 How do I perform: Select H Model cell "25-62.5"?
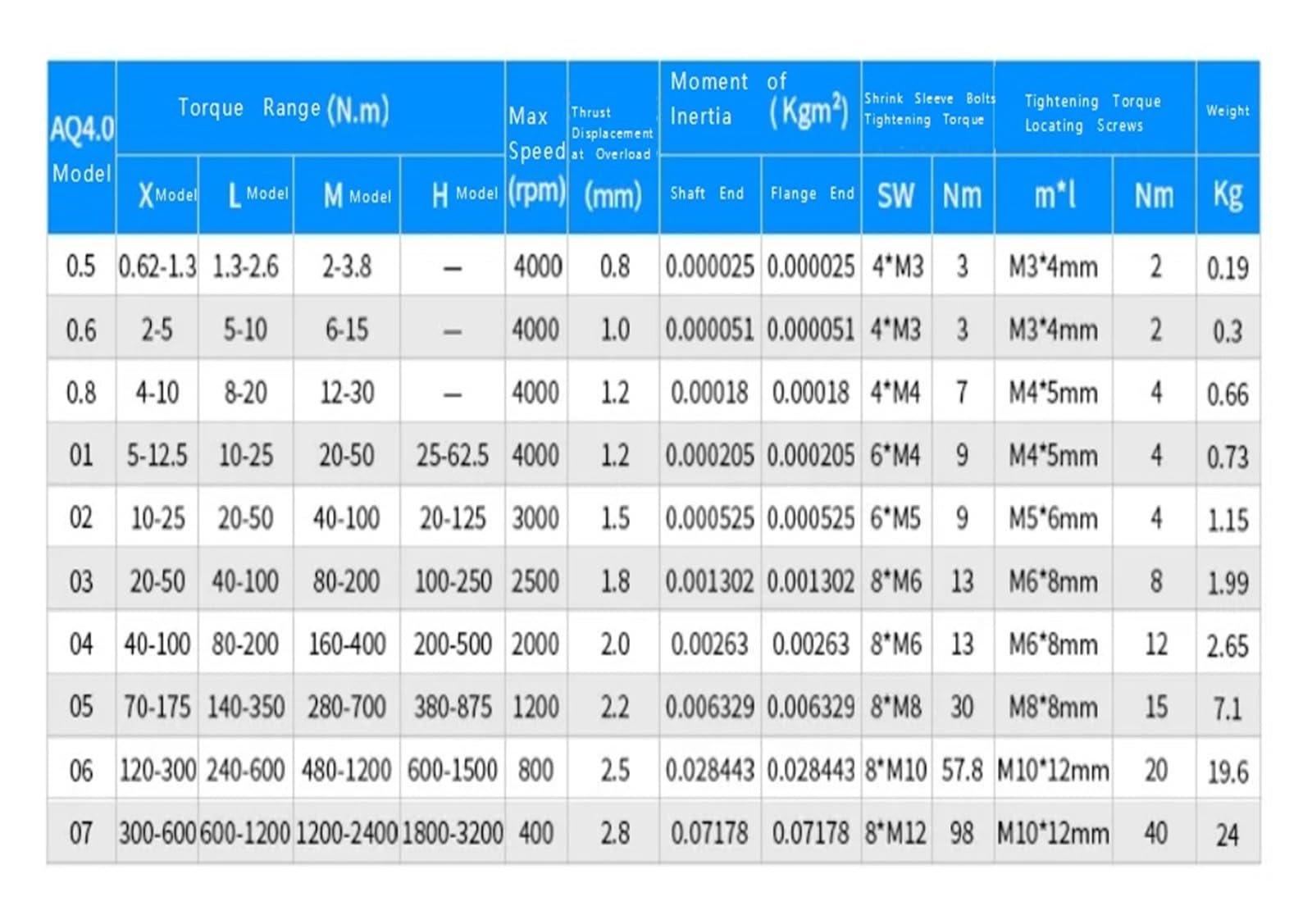click(x=453, y=455)
